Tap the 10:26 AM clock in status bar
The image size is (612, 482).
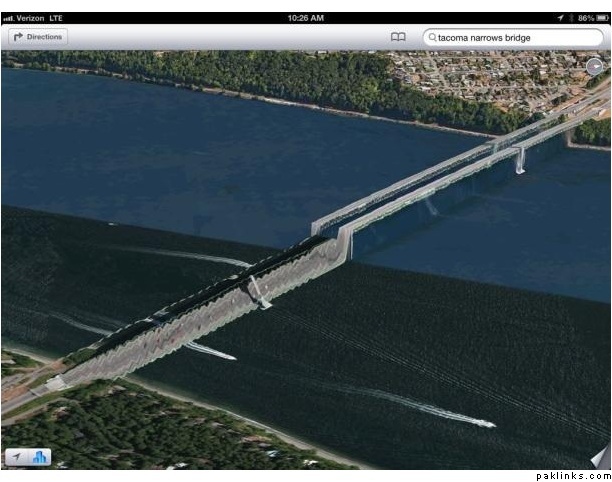(305, 18)
